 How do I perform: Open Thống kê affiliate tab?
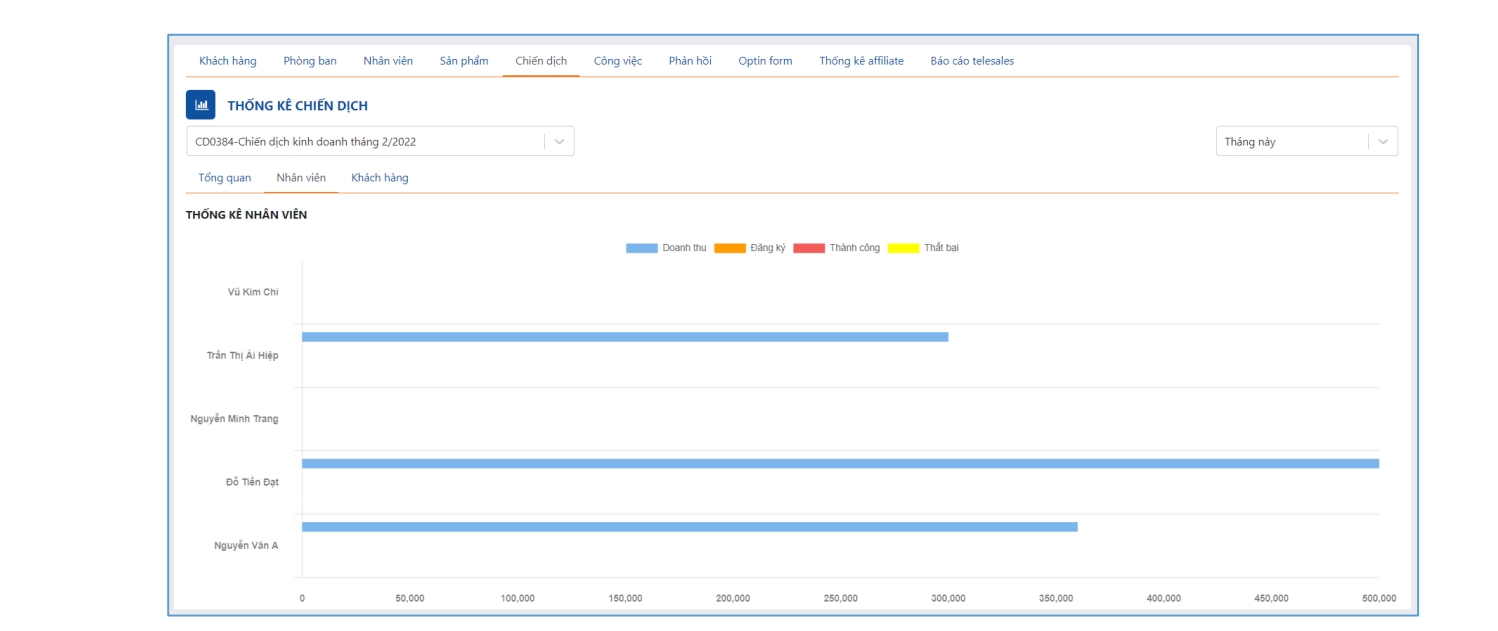pos(861,61)
